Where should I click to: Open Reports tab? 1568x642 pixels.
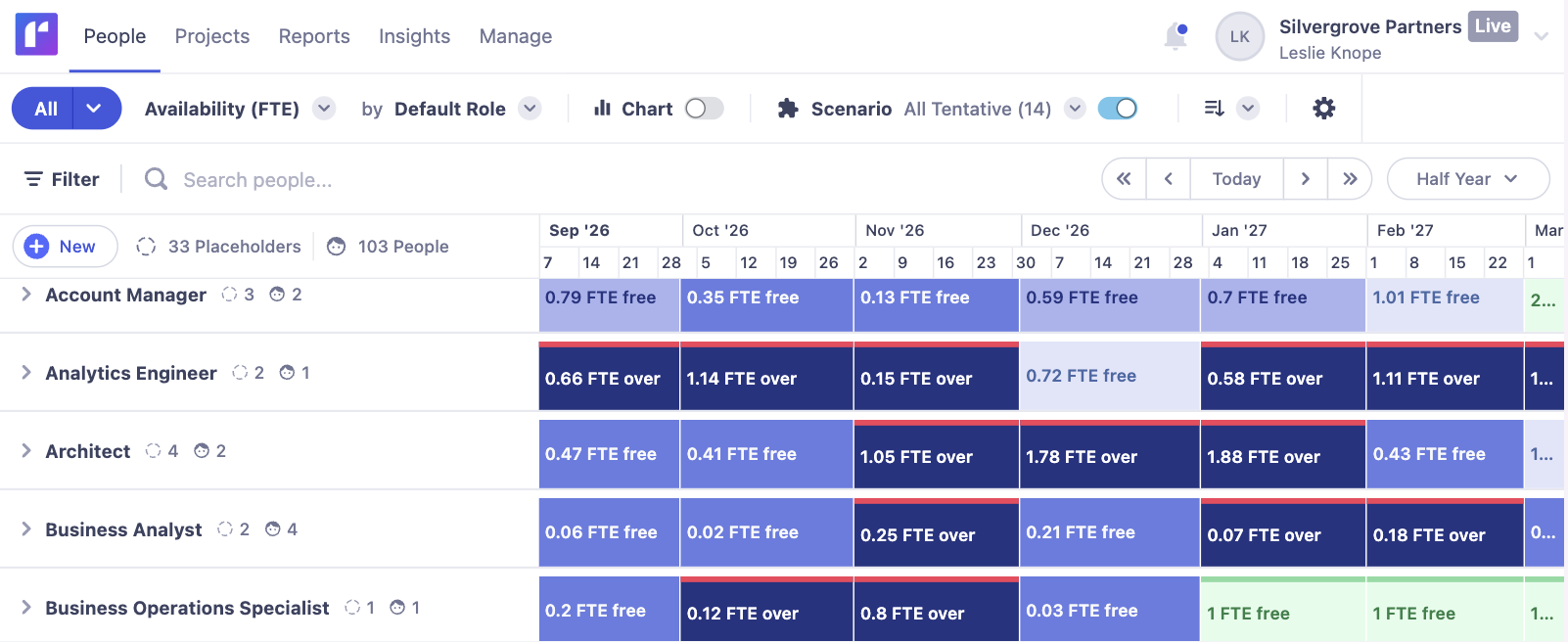click(x=314, y=36)
